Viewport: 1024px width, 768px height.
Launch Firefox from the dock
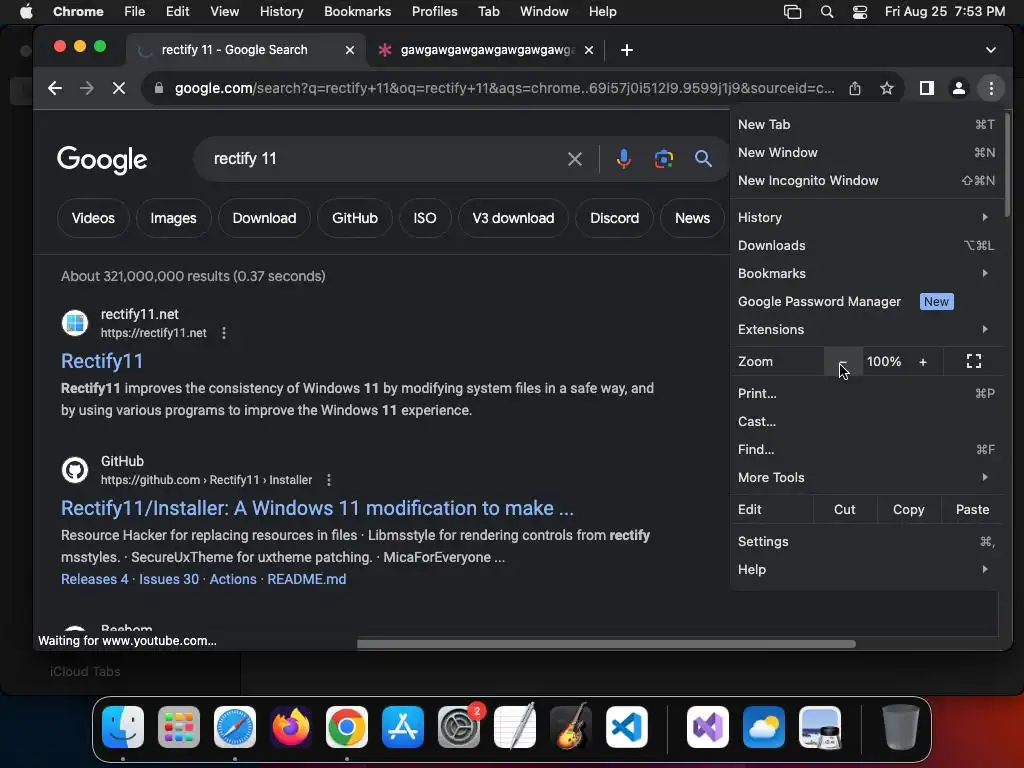pyautogui.click(x=291, y=727)
